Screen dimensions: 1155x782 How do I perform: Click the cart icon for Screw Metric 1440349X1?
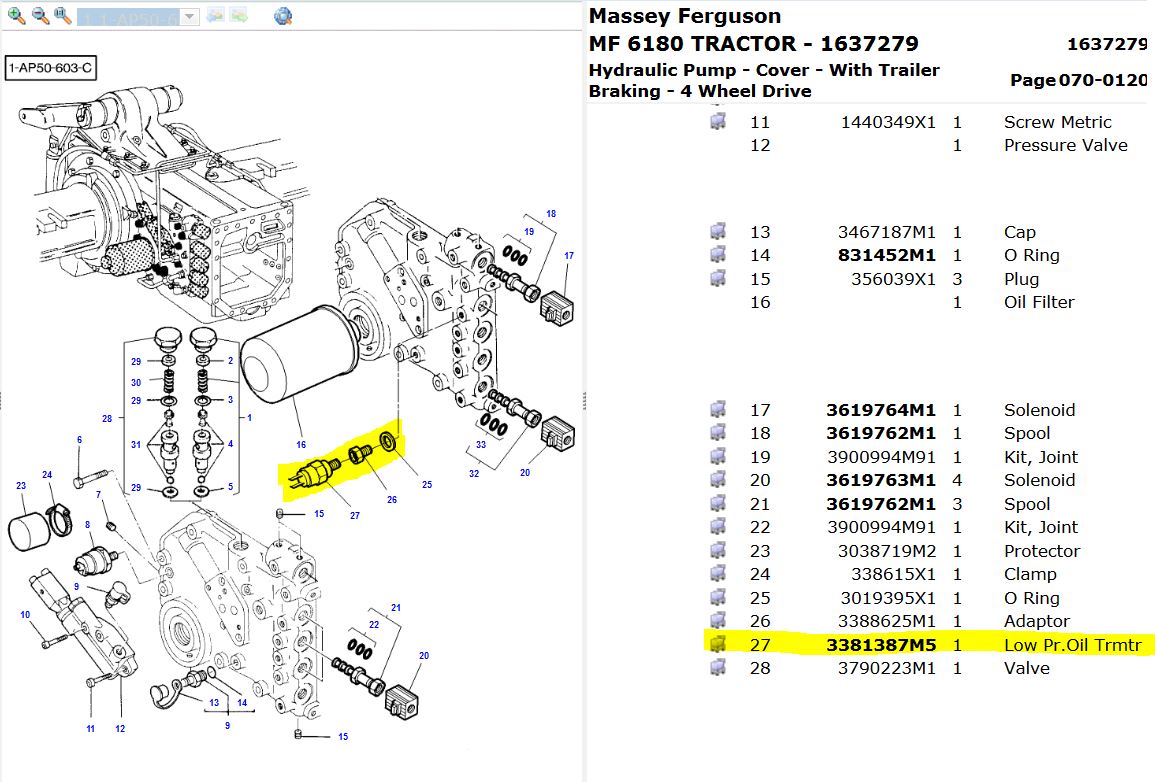pos(718,122)
